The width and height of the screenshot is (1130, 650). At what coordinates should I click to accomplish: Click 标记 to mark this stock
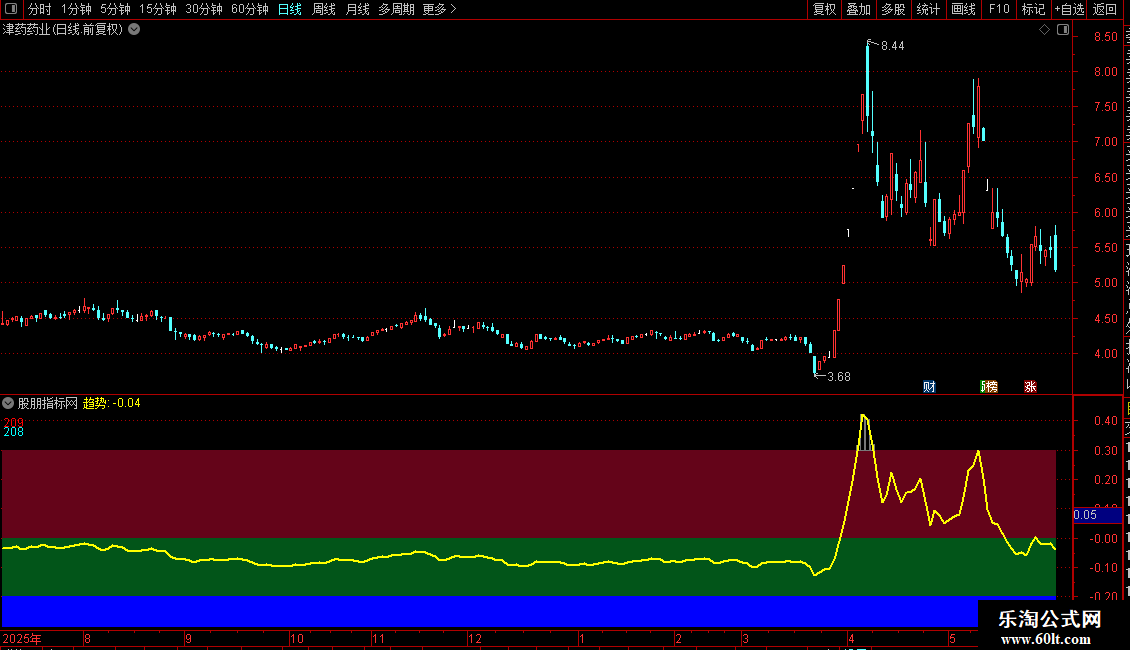[1033, 9]
